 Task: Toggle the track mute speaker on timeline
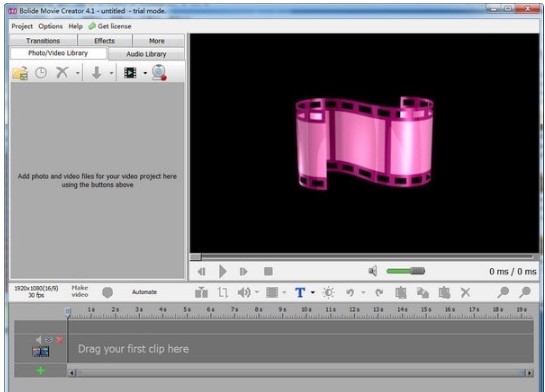38,340
